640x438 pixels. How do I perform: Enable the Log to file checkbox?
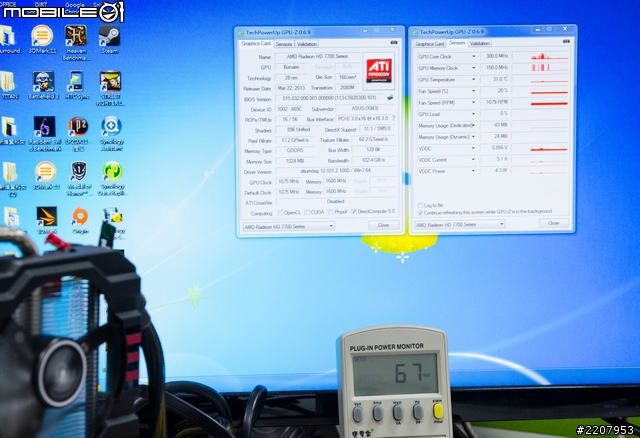[x=420, y=205]
